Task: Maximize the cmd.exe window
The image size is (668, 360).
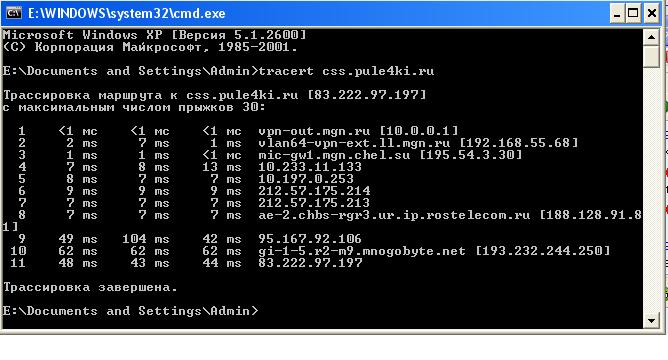Action: [633, 13]
